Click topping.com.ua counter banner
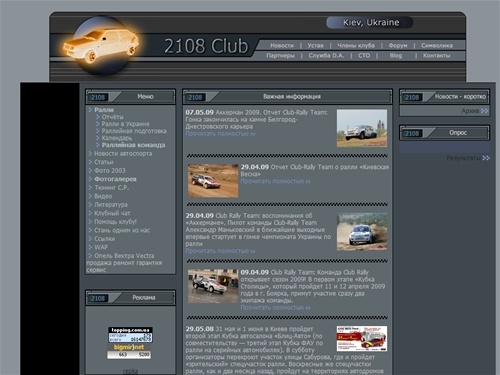Viewport: 500px width, 375px height. tap(130, 335)
